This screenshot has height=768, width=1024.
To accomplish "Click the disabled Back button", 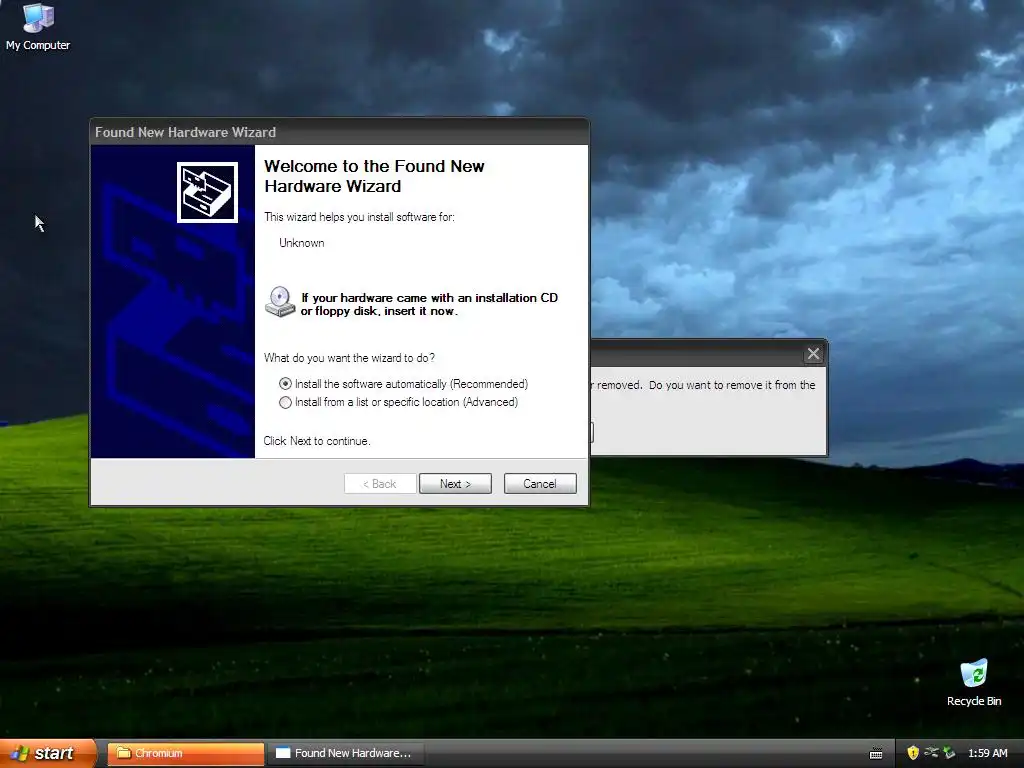I will coord(380,484).
